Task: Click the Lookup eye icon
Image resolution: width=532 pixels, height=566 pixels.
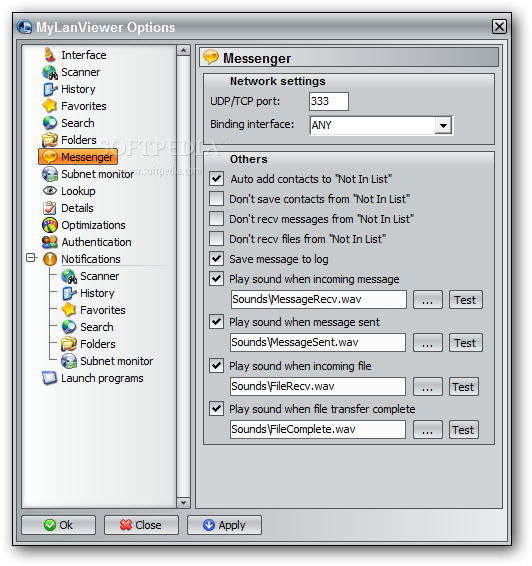Action: tap(50, 191)
